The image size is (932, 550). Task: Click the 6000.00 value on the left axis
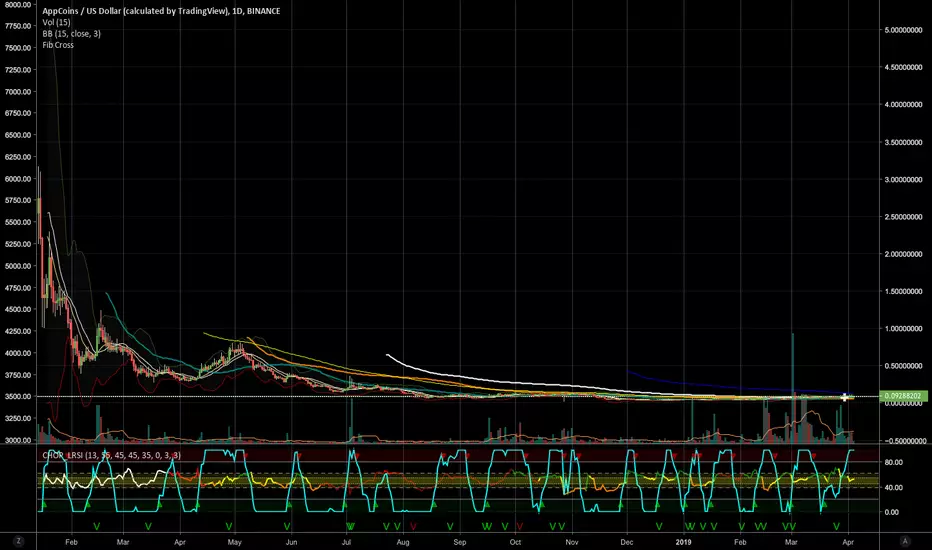click(x=18, y=179)
